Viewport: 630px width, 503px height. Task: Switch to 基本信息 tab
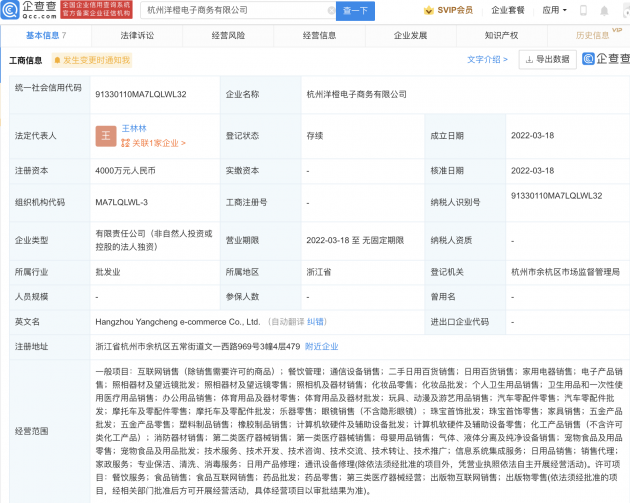pyautogui.click(x=46, y=36)
